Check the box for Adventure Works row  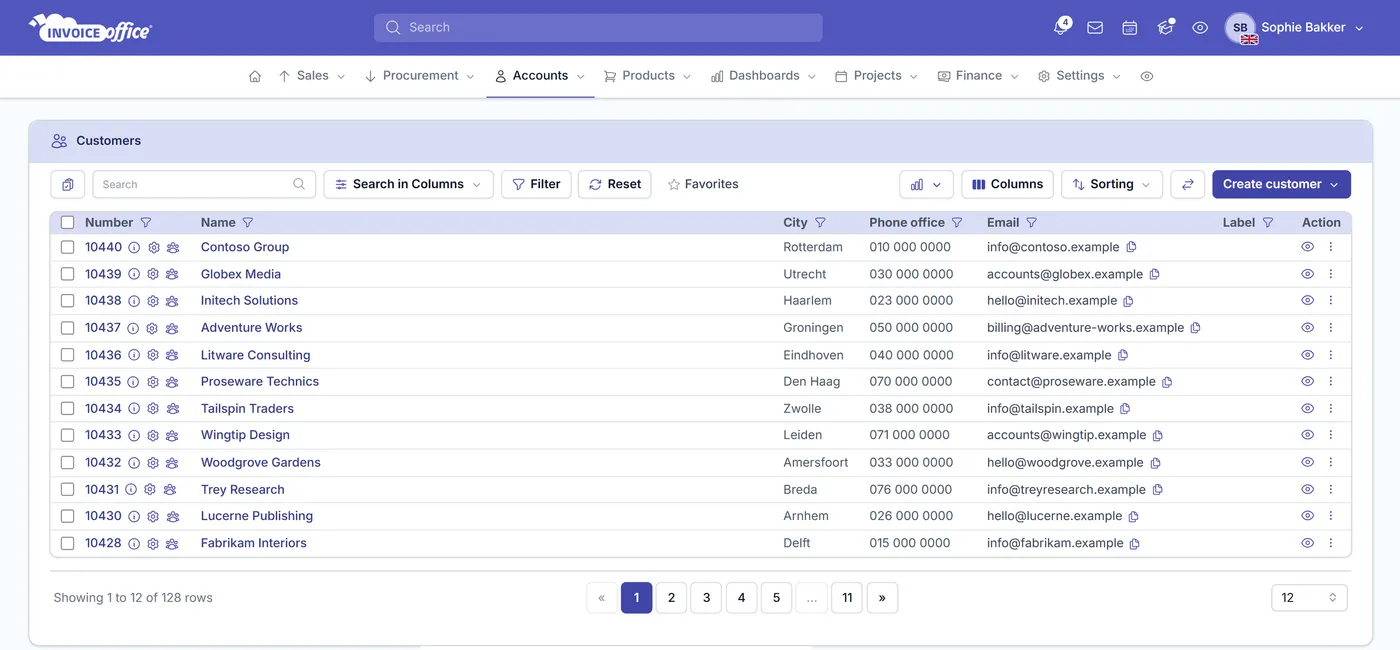(x=67, y=328)
